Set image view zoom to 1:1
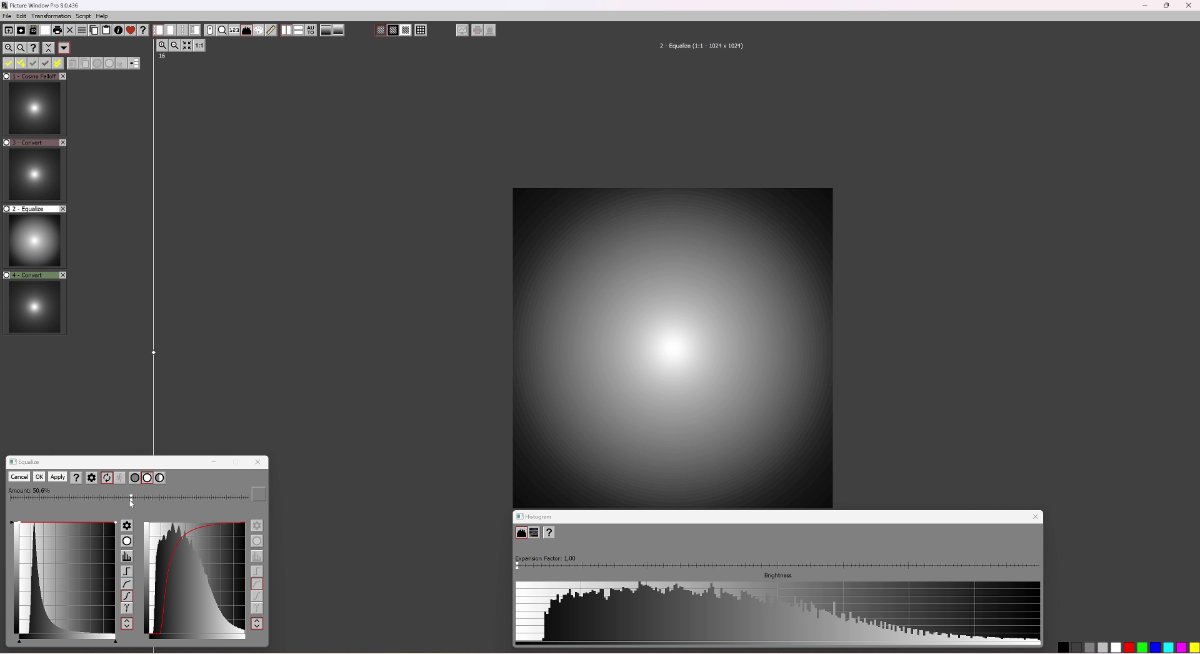Viewport: 1200px width, 654px height. pyautogui.click(x=199, y=45)
